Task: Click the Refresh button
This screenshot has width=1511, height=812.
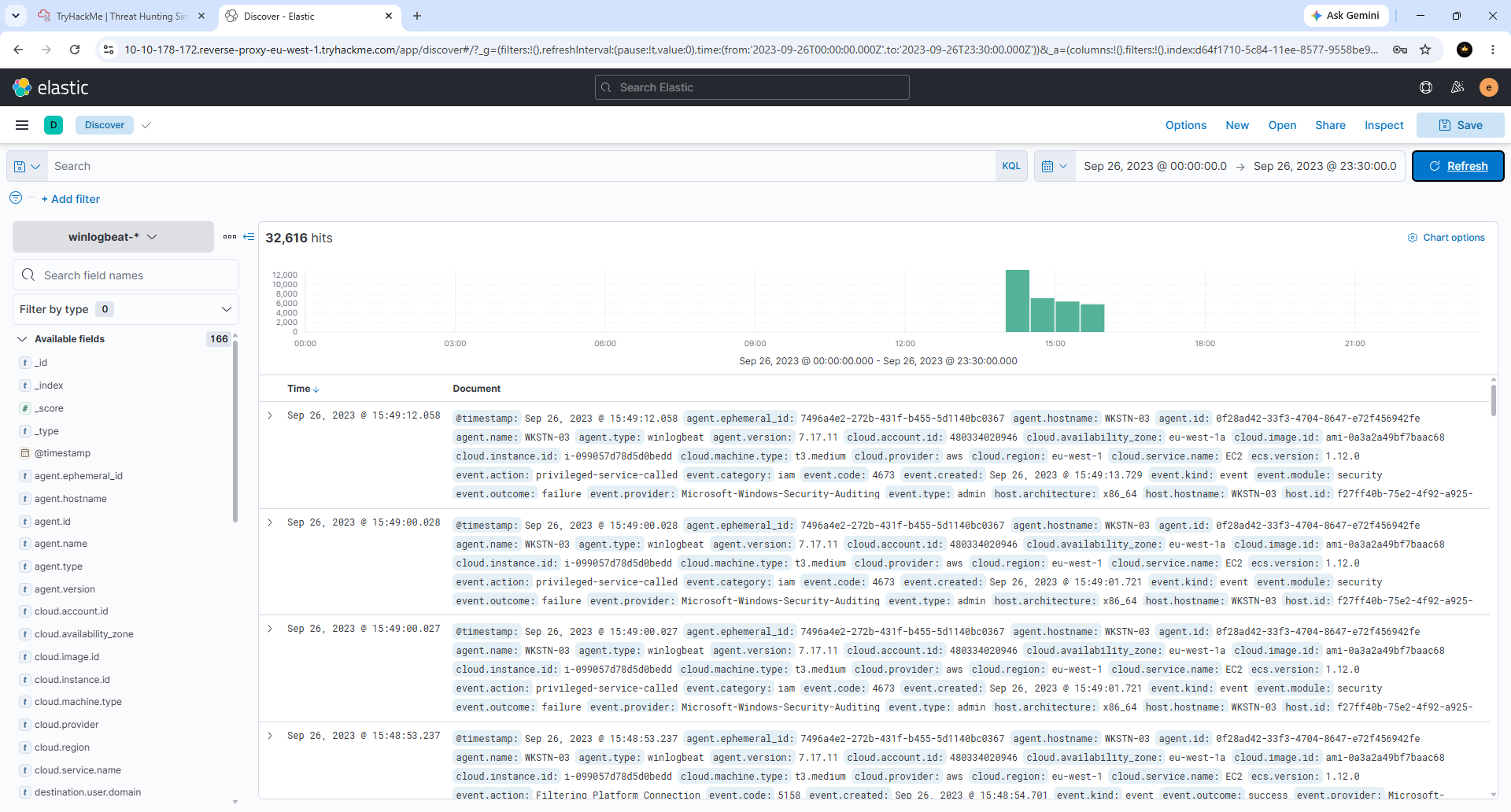Action: (x=1457, y=166)
